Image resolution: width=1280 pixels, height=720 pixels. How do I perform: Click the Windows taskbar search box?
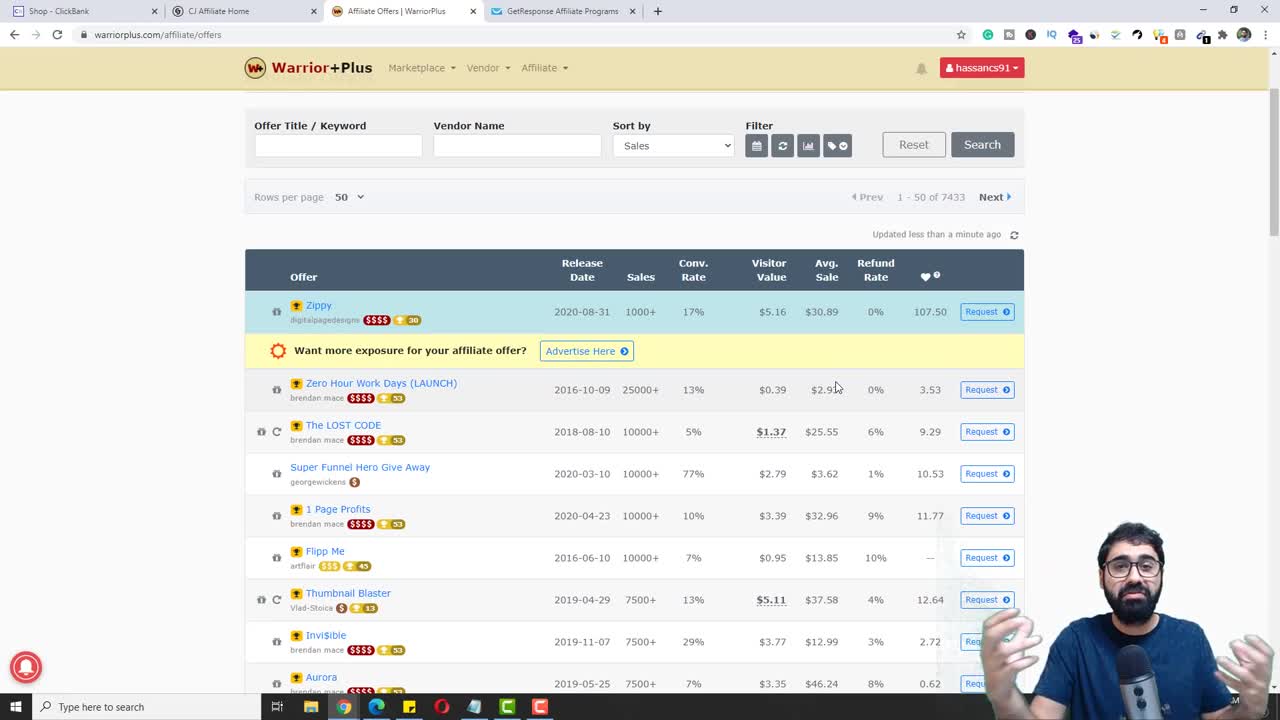145,707
